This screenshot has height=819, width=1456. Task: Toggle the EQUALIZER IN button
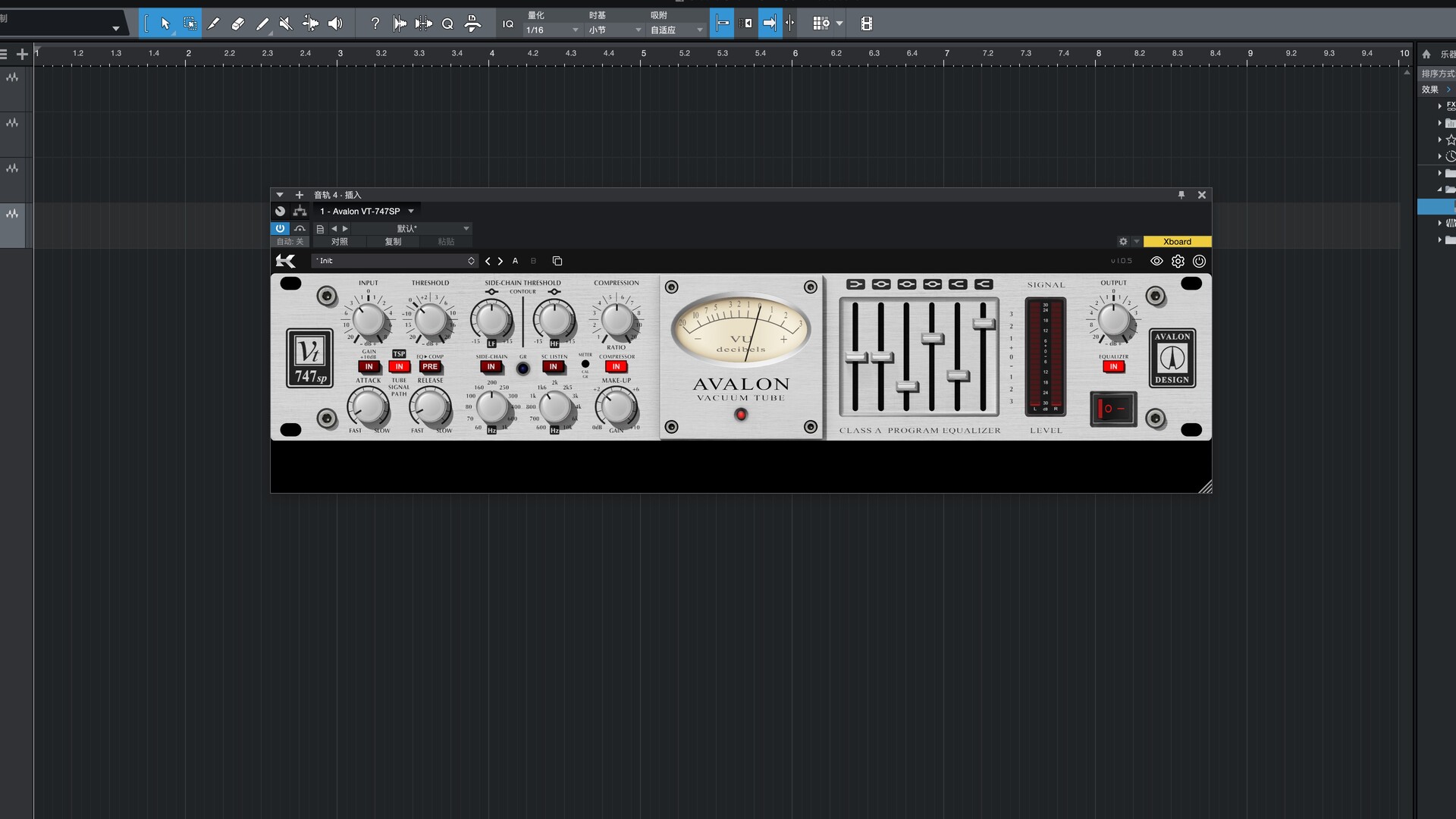pyautogui.click(x=1113, y=366)
